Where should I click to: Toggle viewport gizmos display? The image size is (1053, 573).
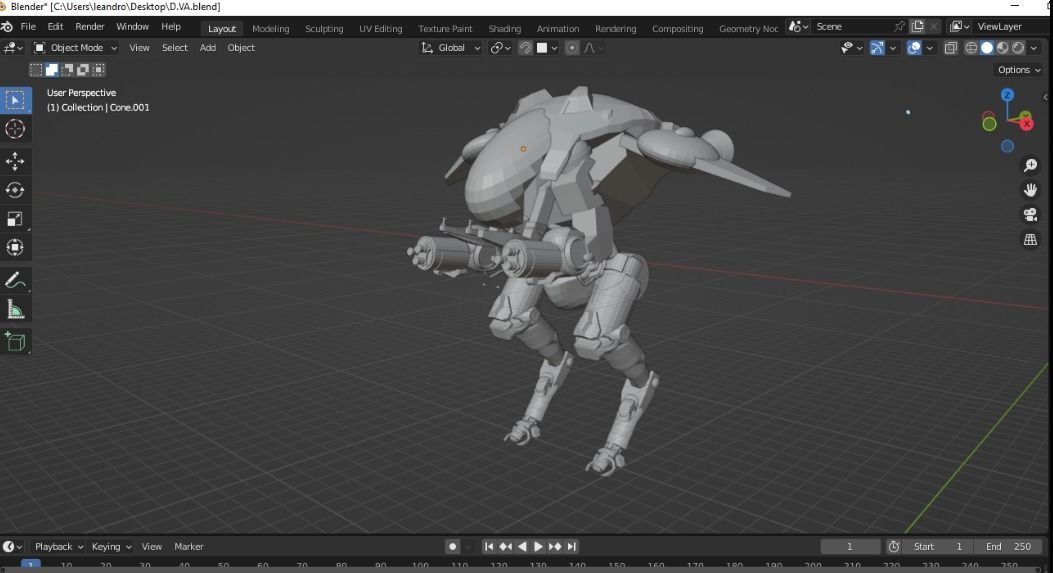877,48
